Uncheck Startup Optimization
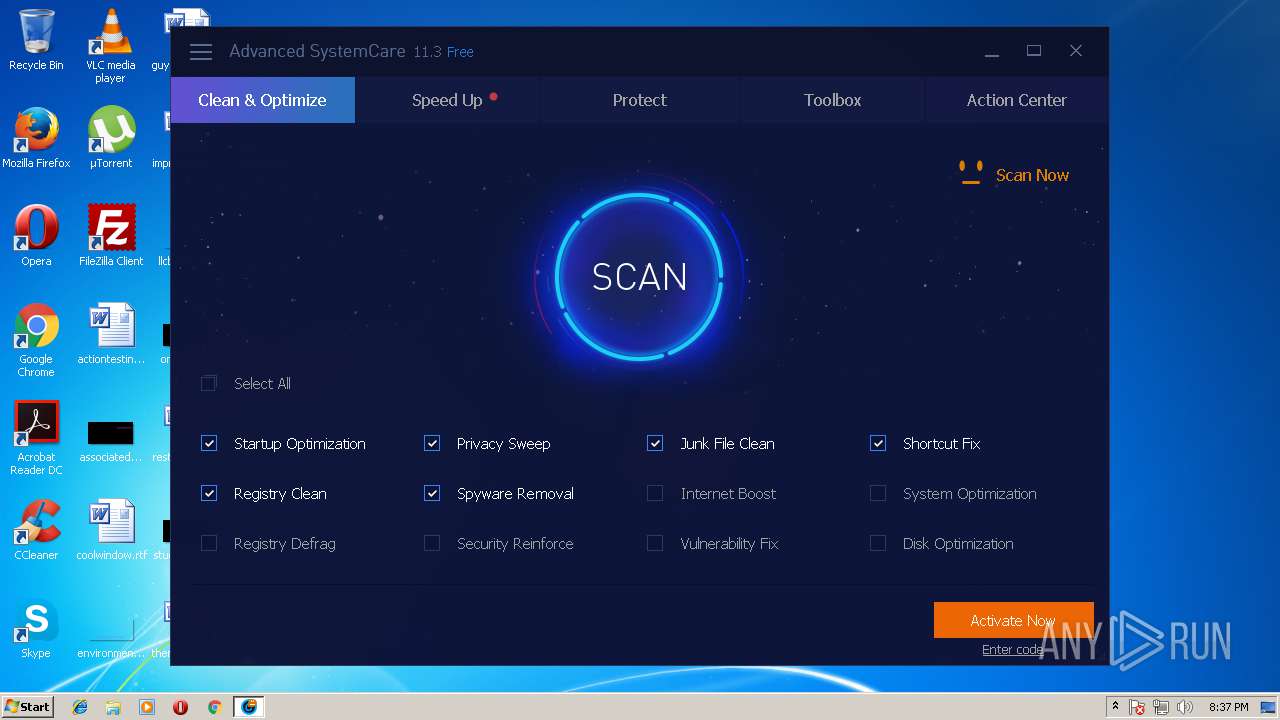This screenshot has height=720, width=1280. (x=209, y=443)
